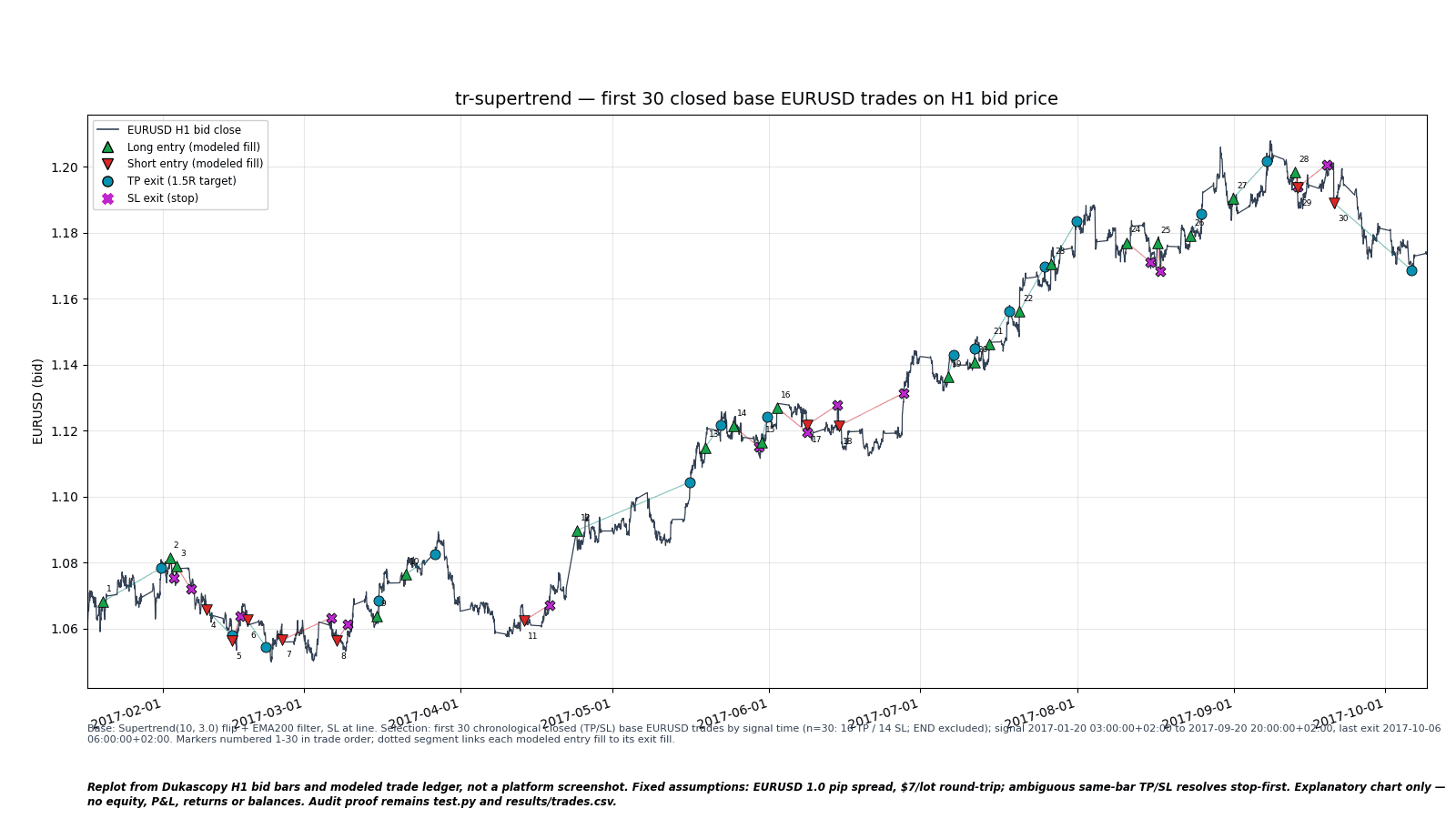Click the 2017-08-01 x-axis date label
This screenshot has width=1456, height=819.
tap(1040, 714)
